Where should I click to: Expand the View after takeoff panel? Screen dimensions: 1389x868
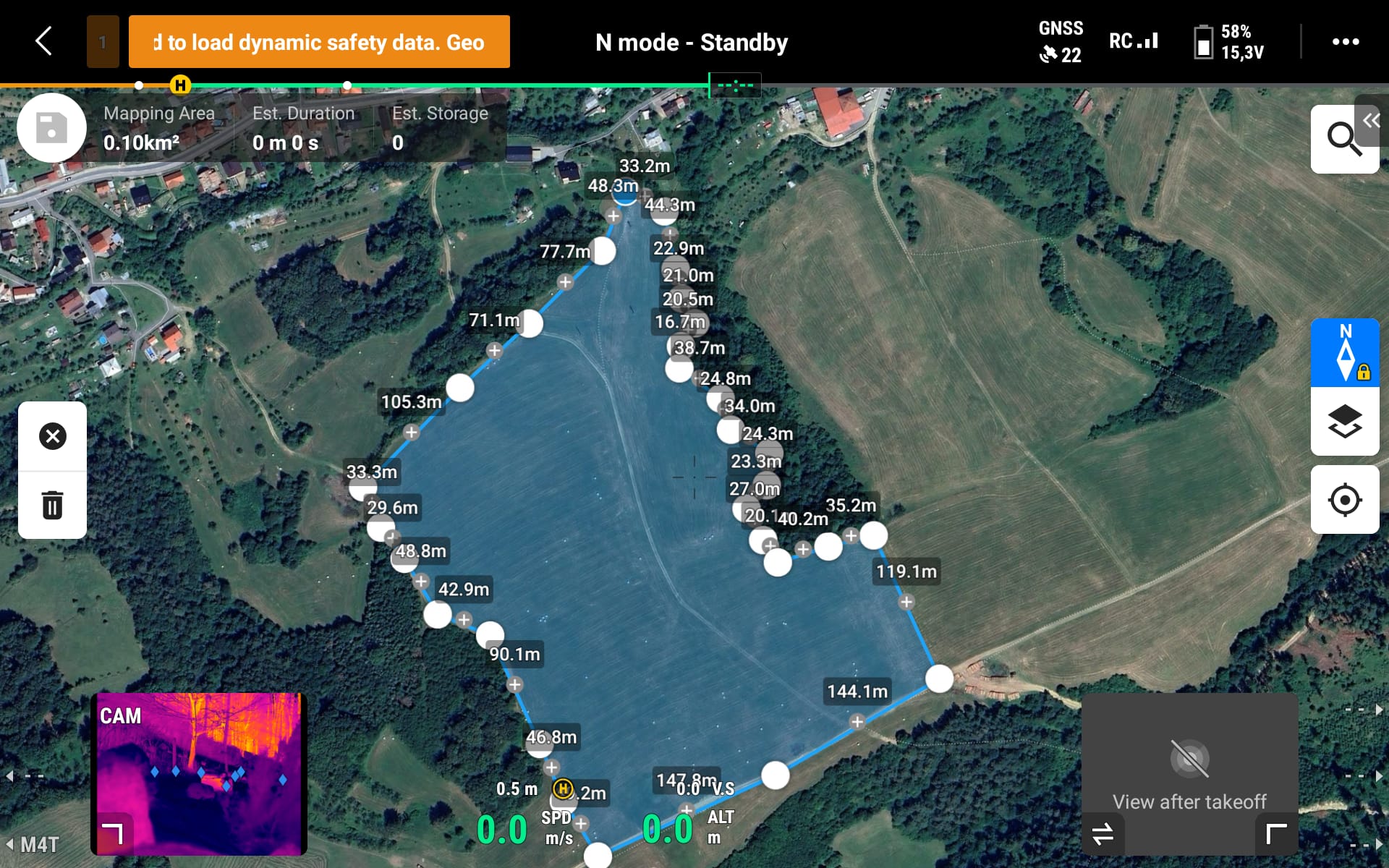[x=1276, y=834]
